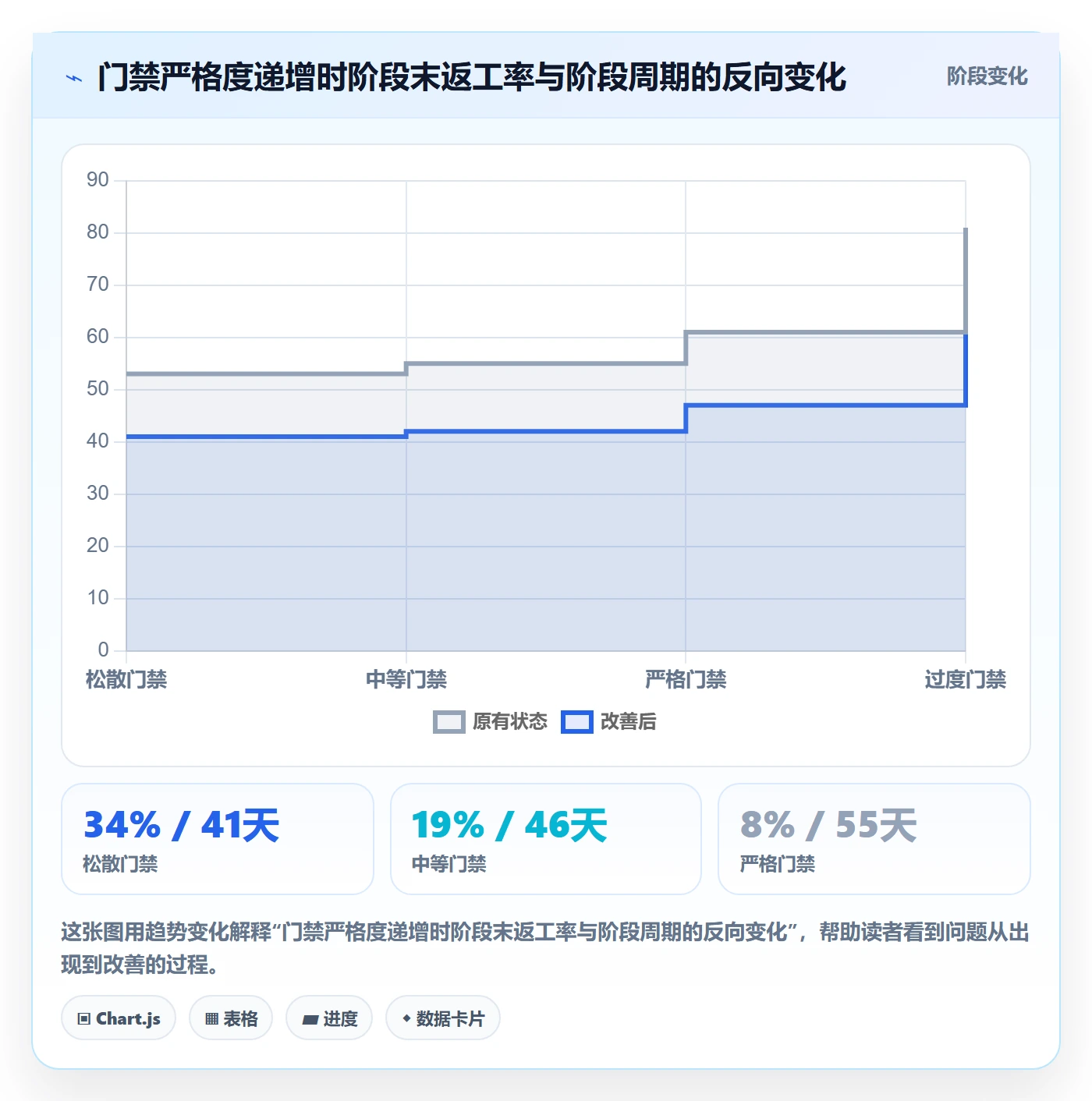Click the gray 原有状态 legend color box
The image size is (1092, 1101).
tap(449, 722)
